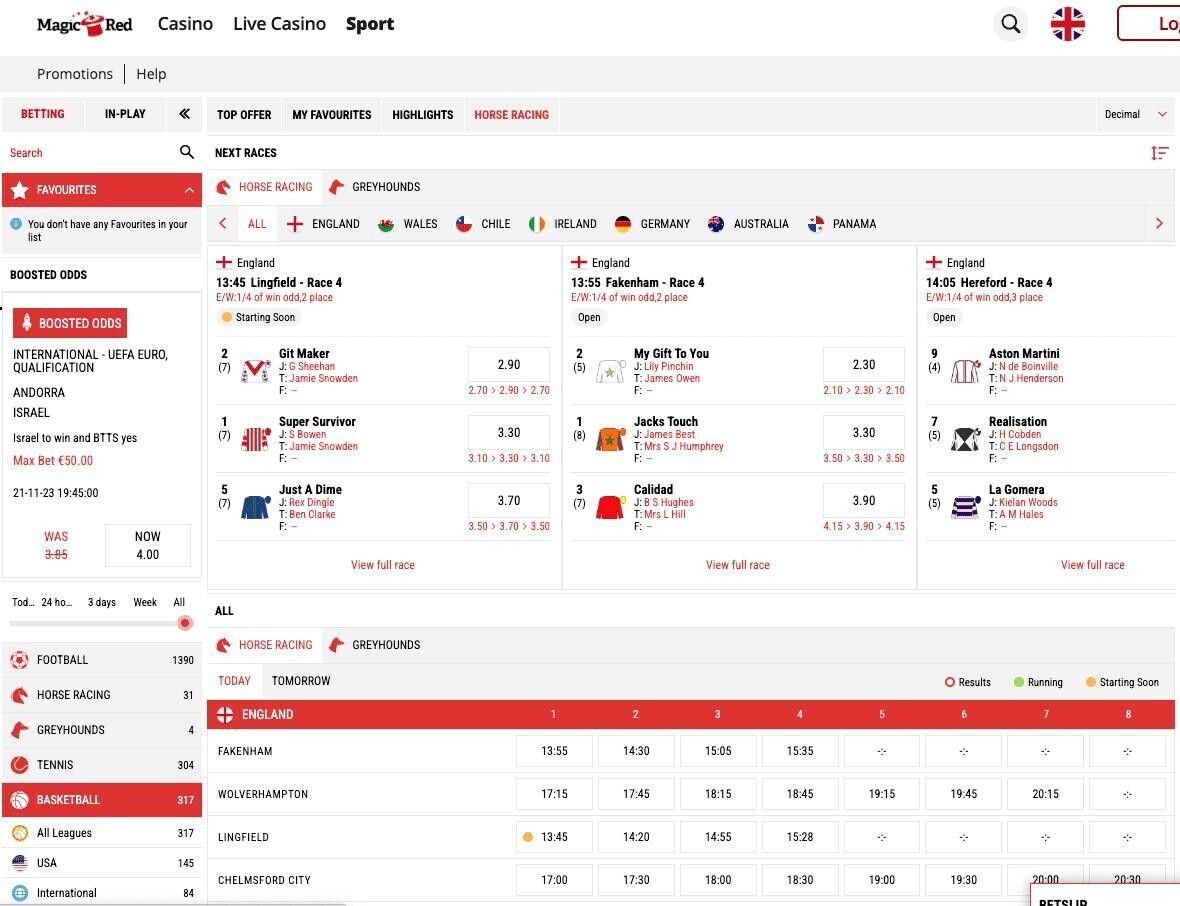Screen dimensions: 1180x906
Task: Select Greyhounds tab under Next Races
Action: (375, 187)
